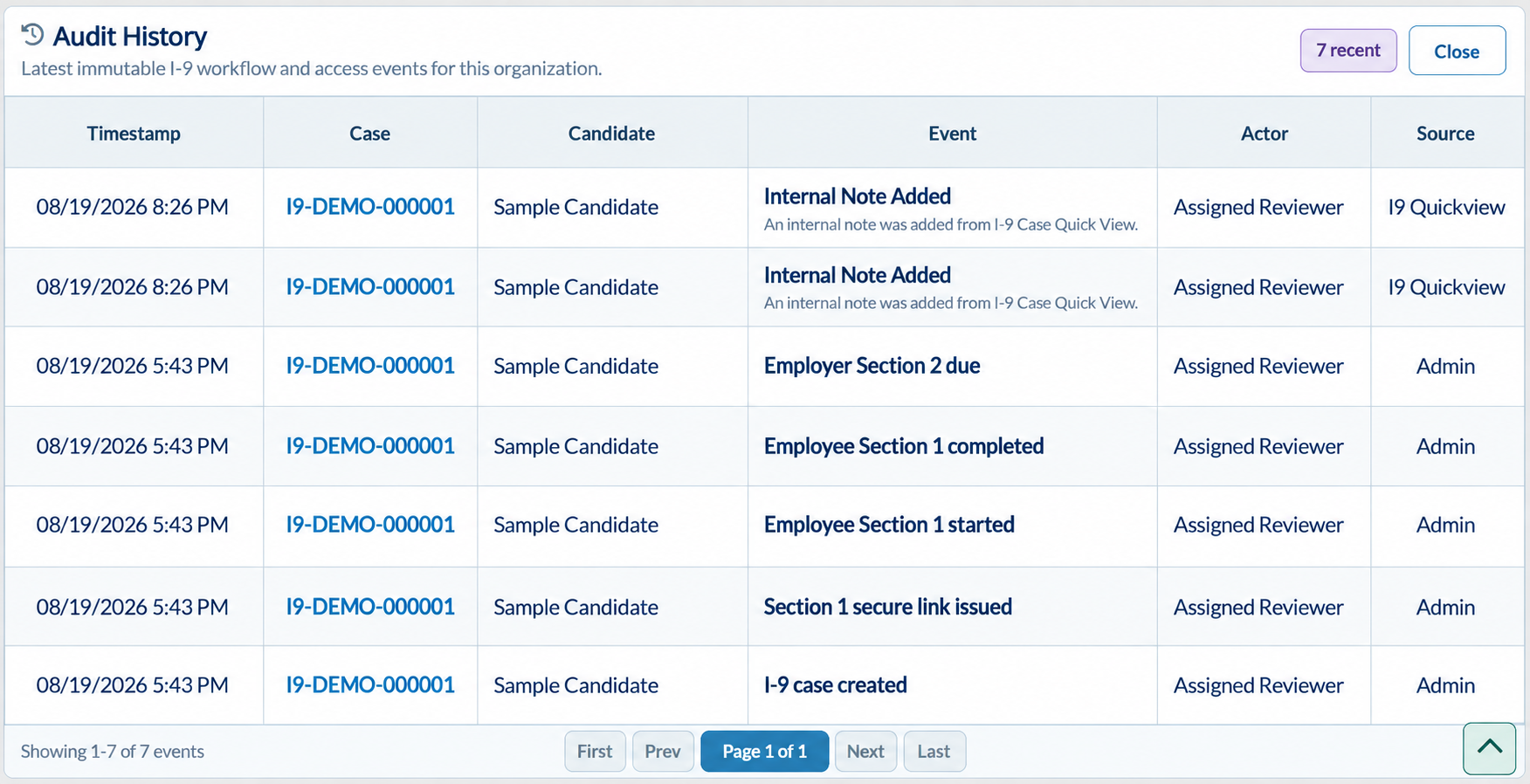Select Sample Candidate in "Employee Section 1 started" row
This screenshot has width=1530, height=784.
(x=575, y=525)
